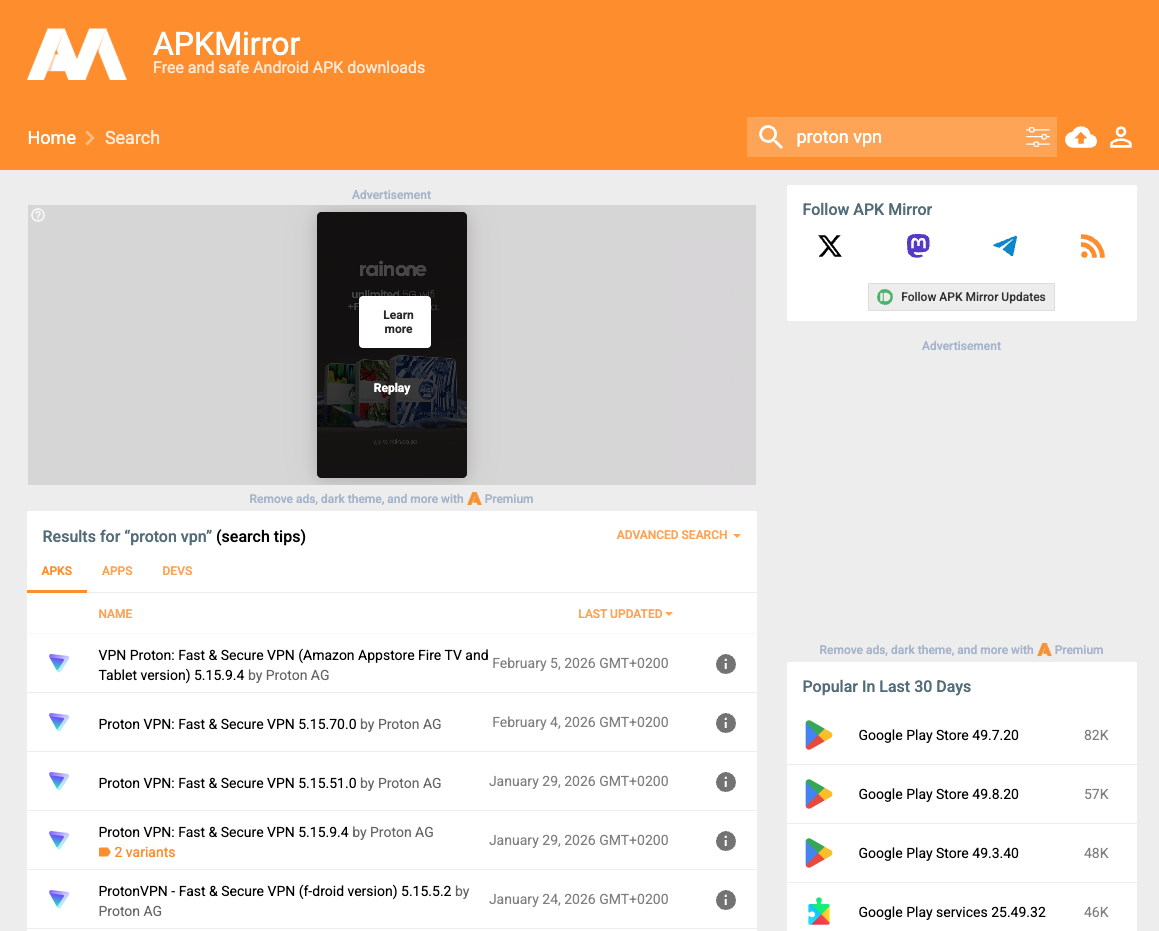
Task: Replay the advertisement video
Action: coord(392,388)
